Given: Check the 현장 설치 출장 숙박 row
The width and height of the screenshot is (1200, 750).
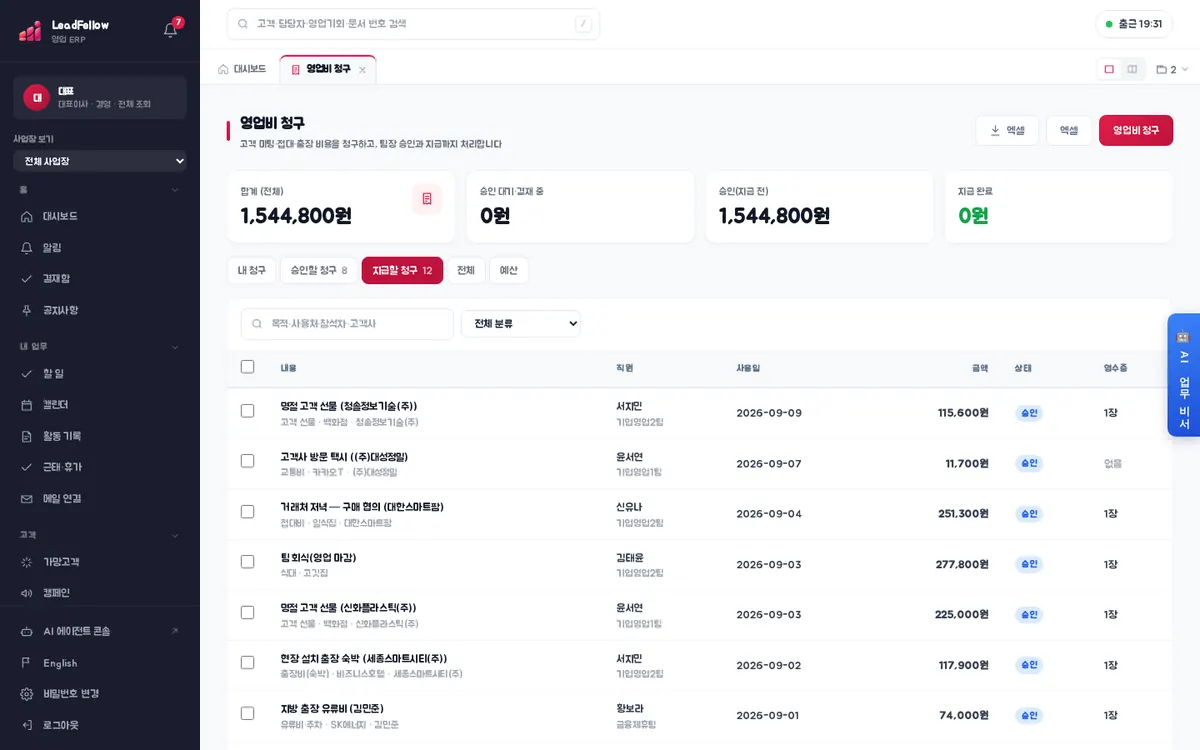Looking at the screenshot, I should coord(248,663).
